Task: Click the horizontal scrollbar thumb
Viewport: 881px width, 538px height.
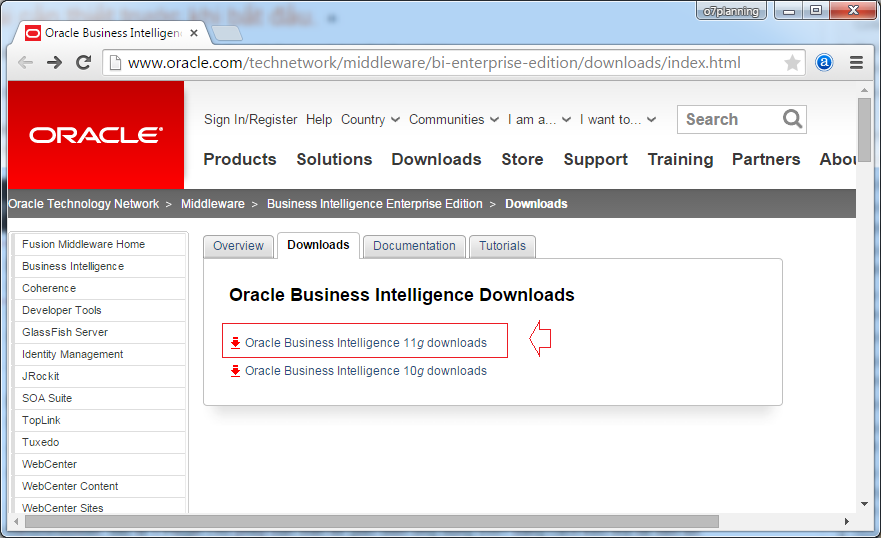Action: point(372,521)
